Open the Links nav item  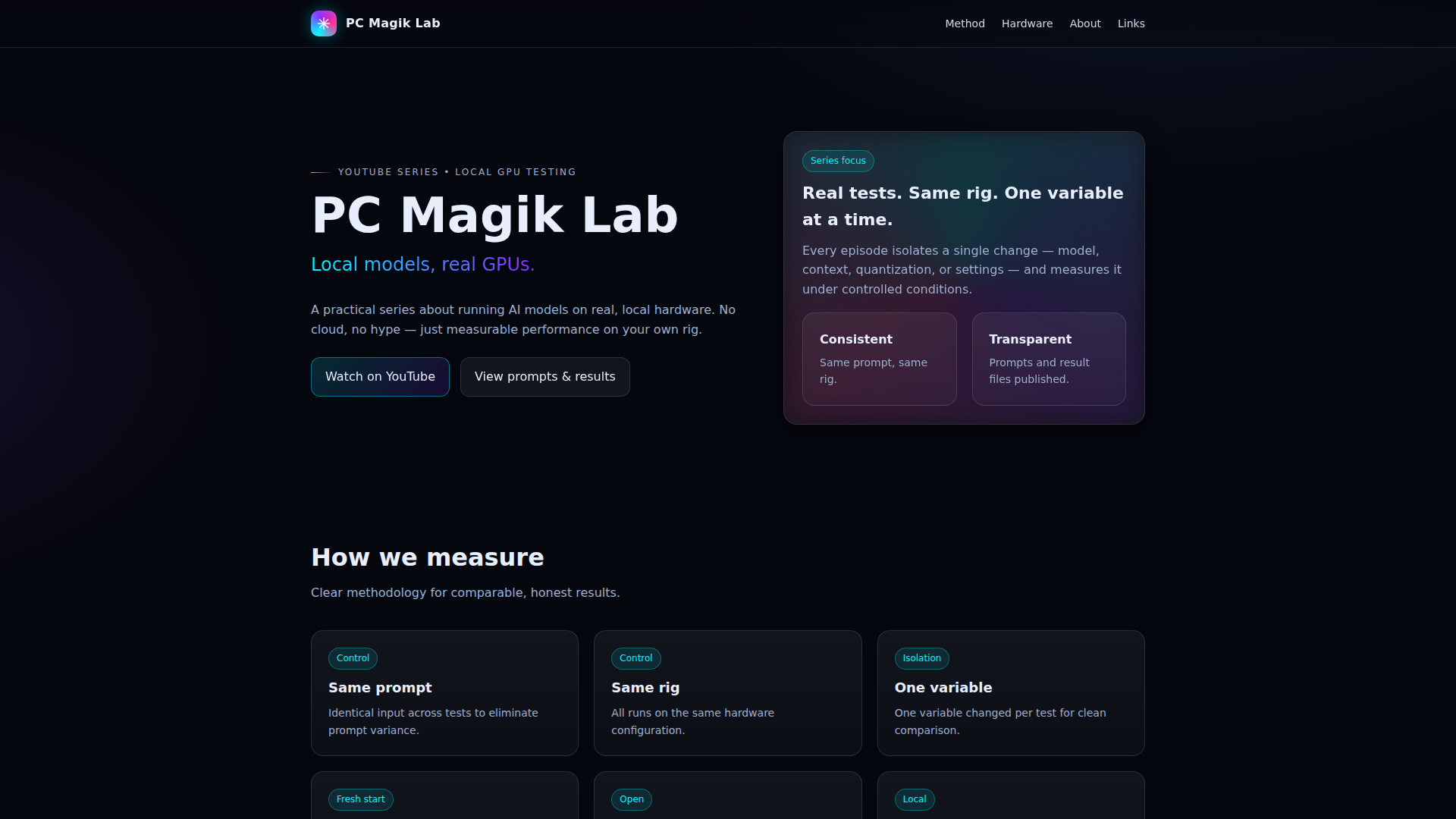(x=1131, y=24)
